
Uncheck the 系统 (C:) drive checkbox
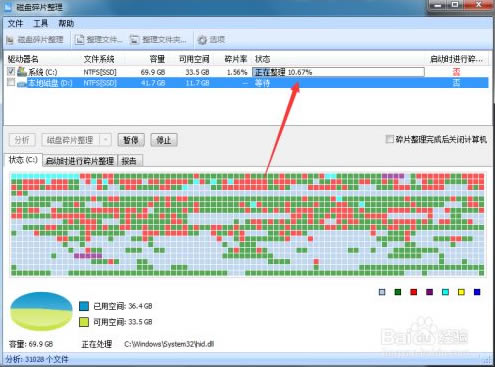[x=11, y=71]
